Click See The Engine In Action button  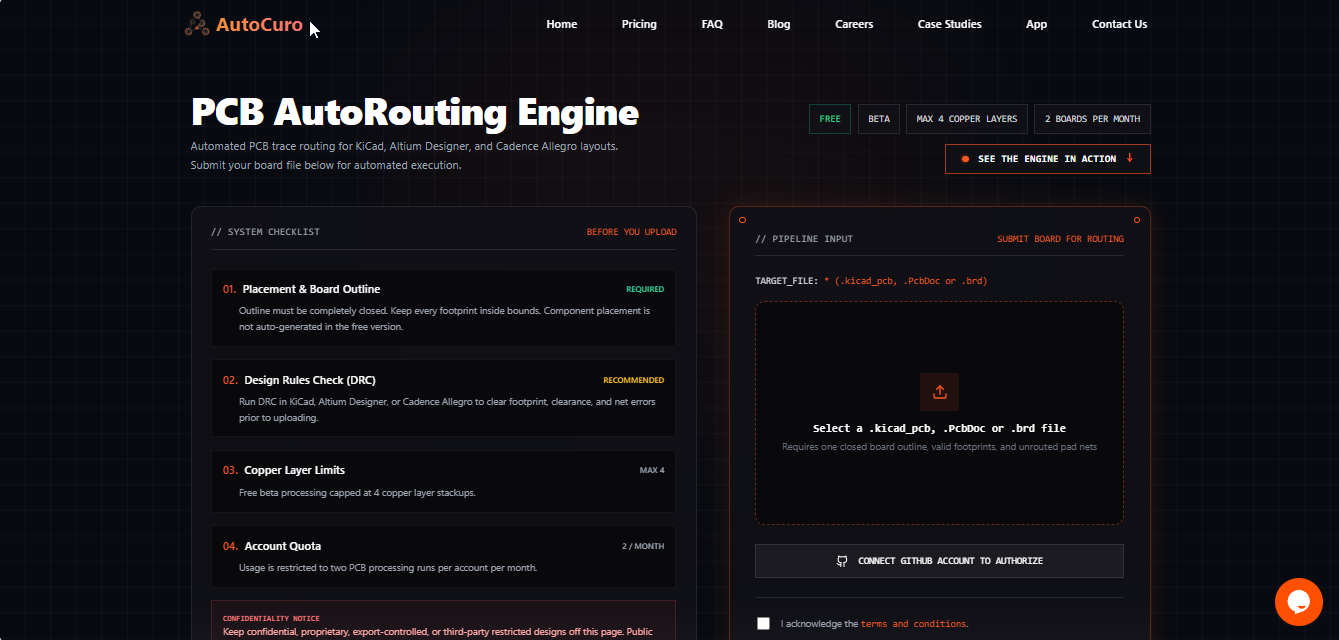[x=1048, y=159]
